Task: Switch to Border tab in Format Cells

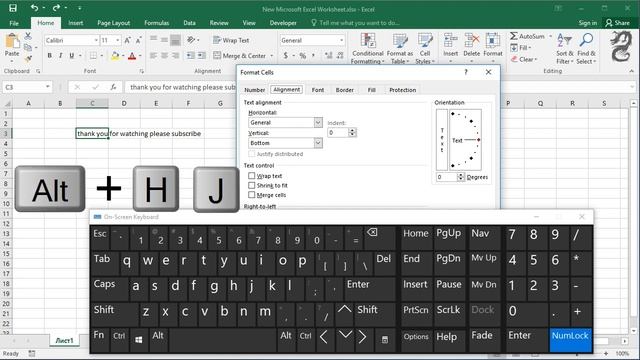Action: tap(344, 90)
